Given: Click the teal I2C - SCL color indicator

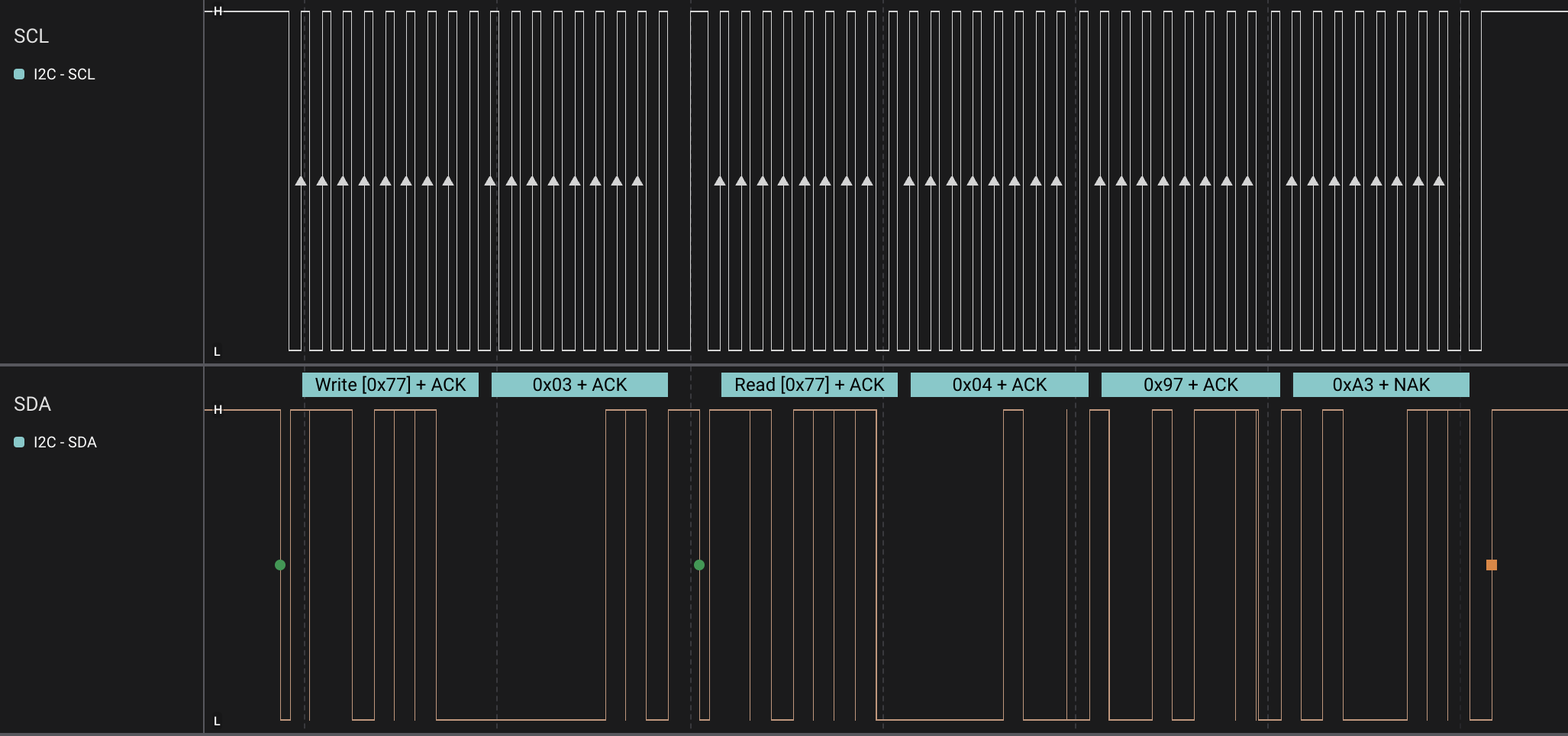Looking at the screenshot, I should pyautogui.click(x=19, y=74).
